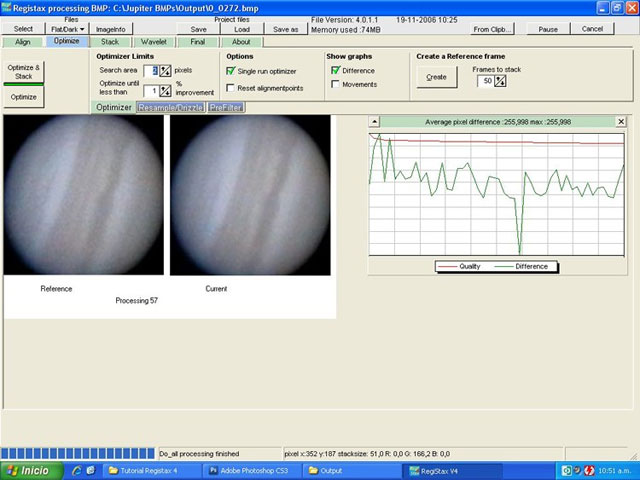Click the Create reference frame button
Viewport: 640px width, 480px height.
436,76
